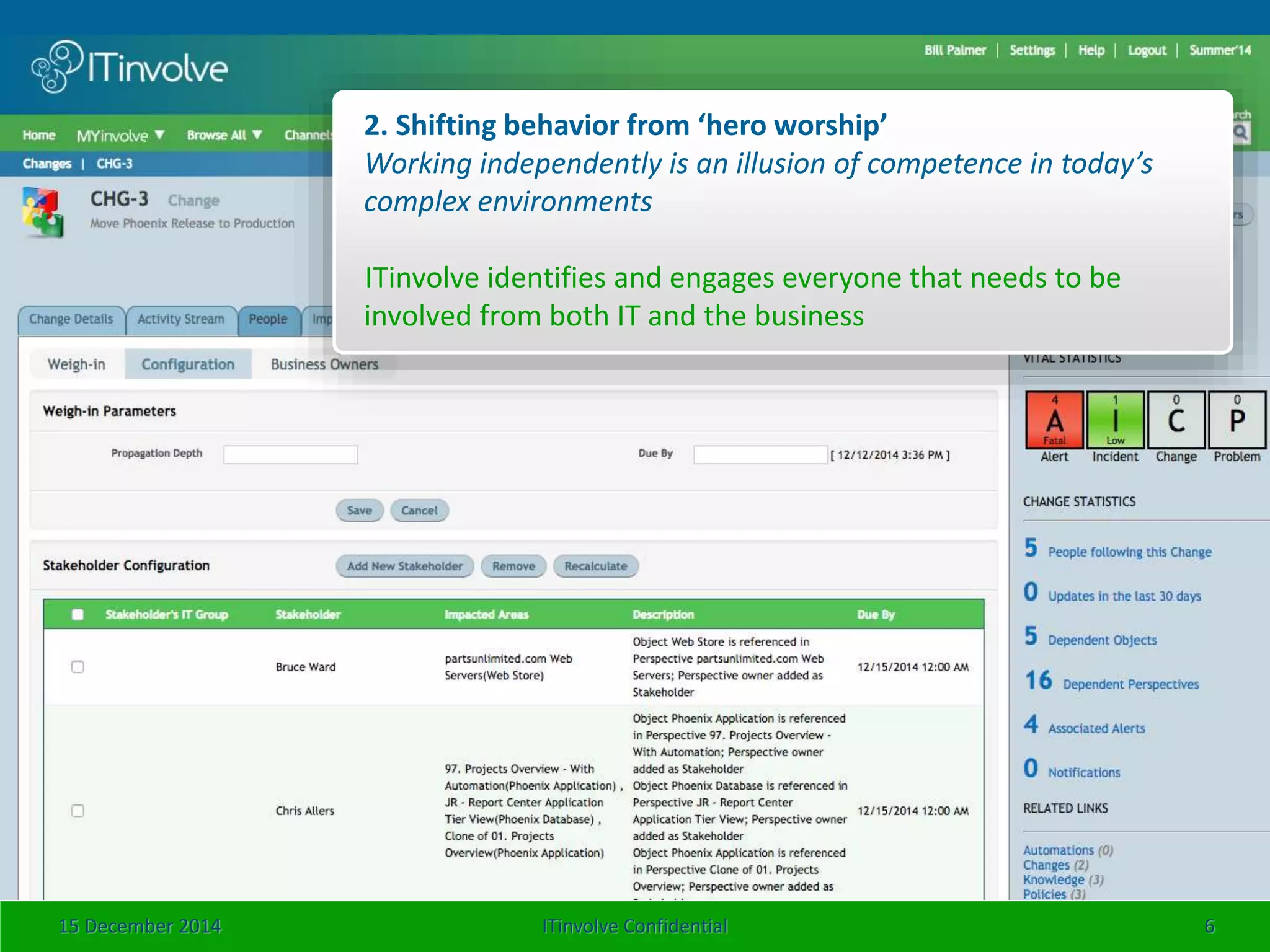The height and width of the screenshot is (952, 1270).
Task: Open the Business Owners sub-tab
Action: coord(324,364)
